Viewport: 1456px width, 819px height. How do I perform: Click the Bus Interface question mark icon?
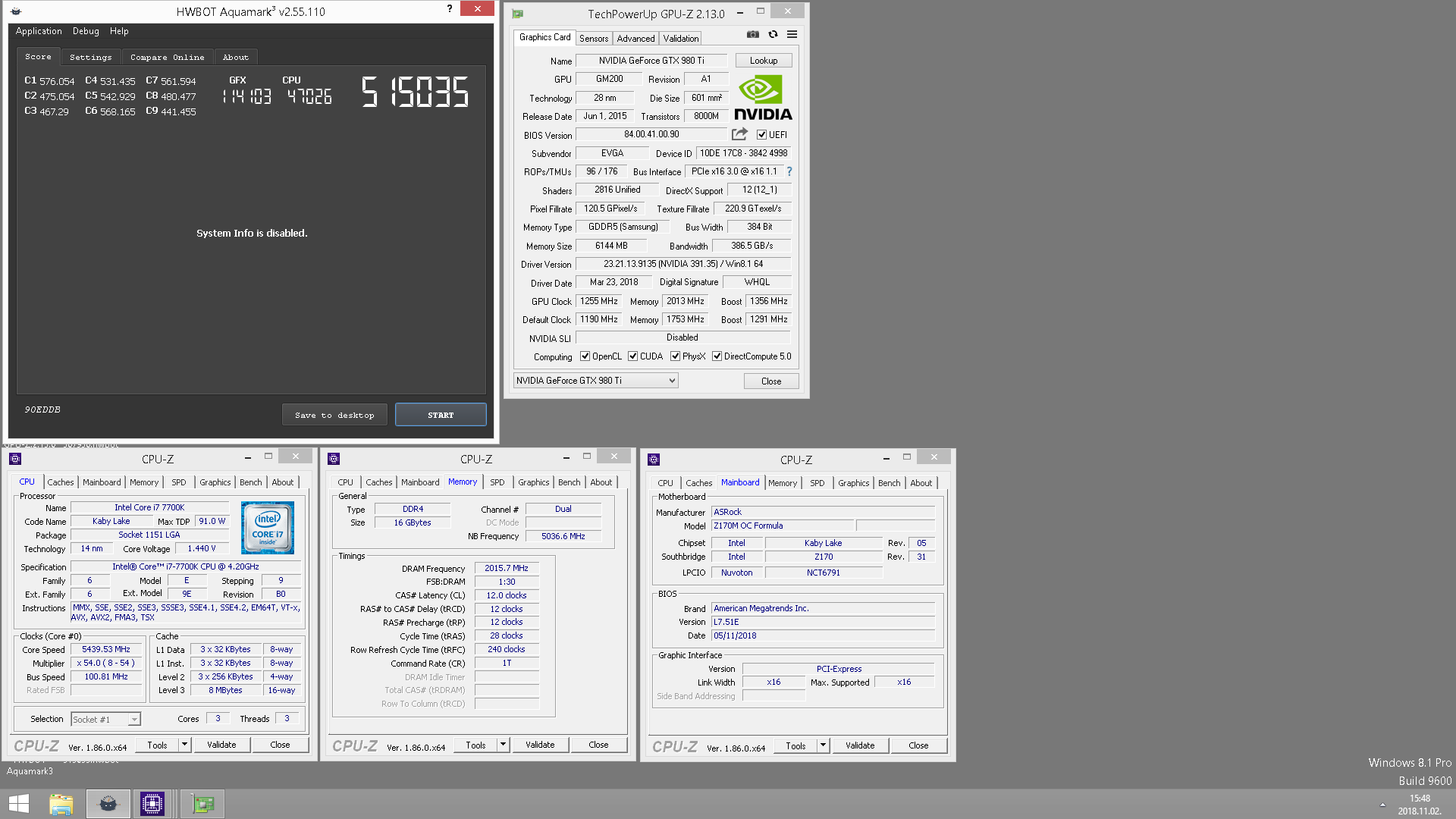(789, 171)
